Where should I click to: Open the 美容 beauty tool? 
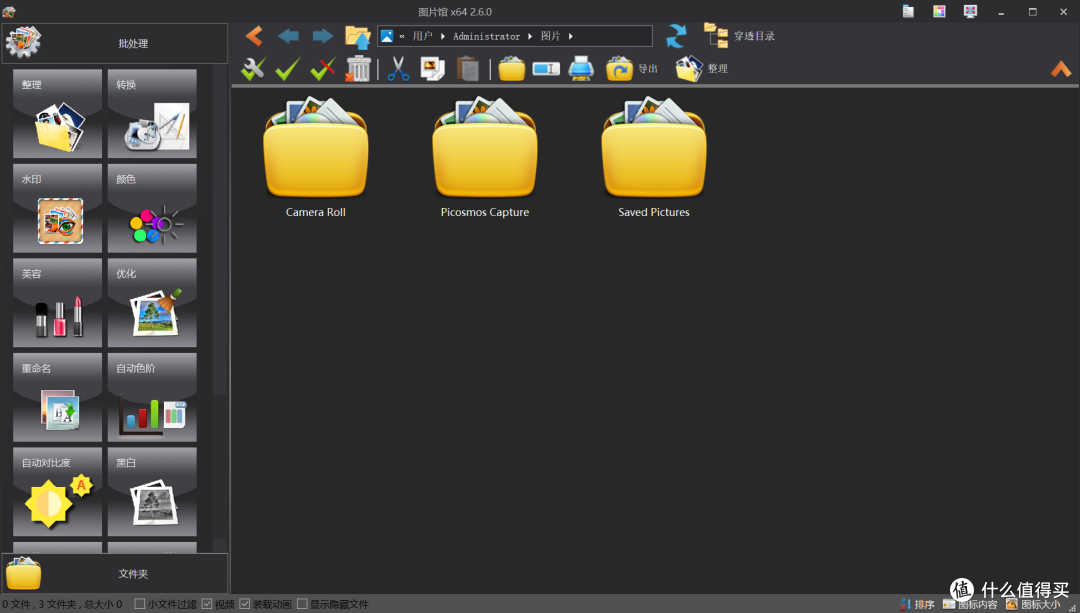[x=57, y=302]
